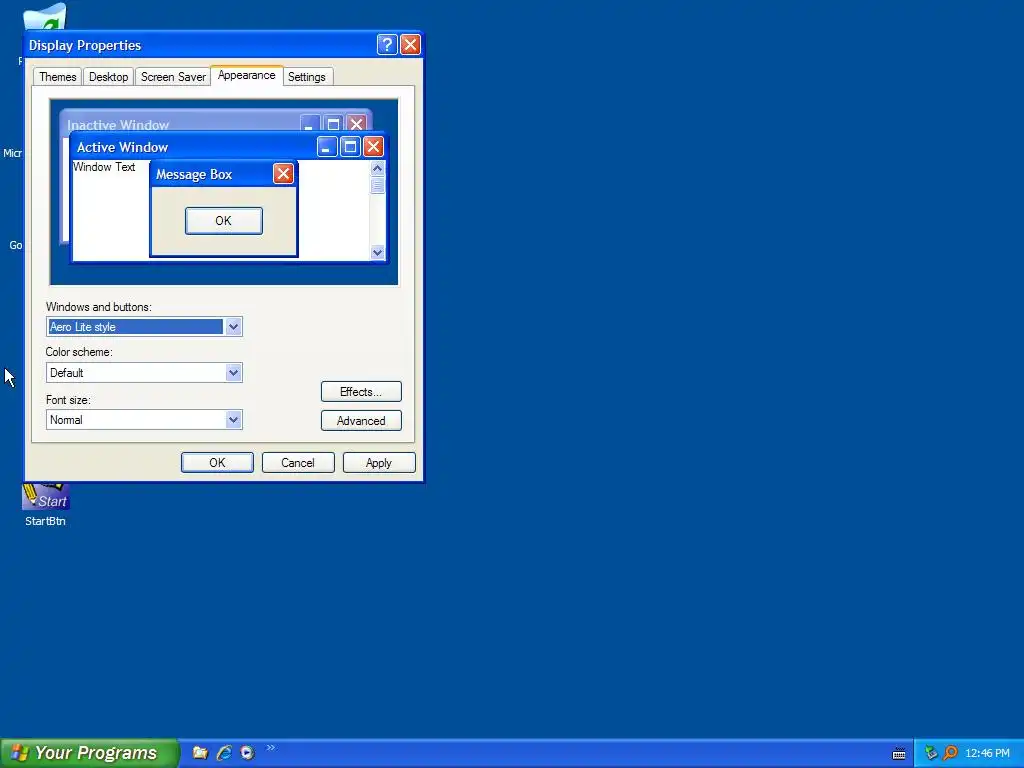Click the Window Text in preview
Image resolution: width=1024 pixels, height=768 pixels.
pyautogui.click(x=104, y=167)
